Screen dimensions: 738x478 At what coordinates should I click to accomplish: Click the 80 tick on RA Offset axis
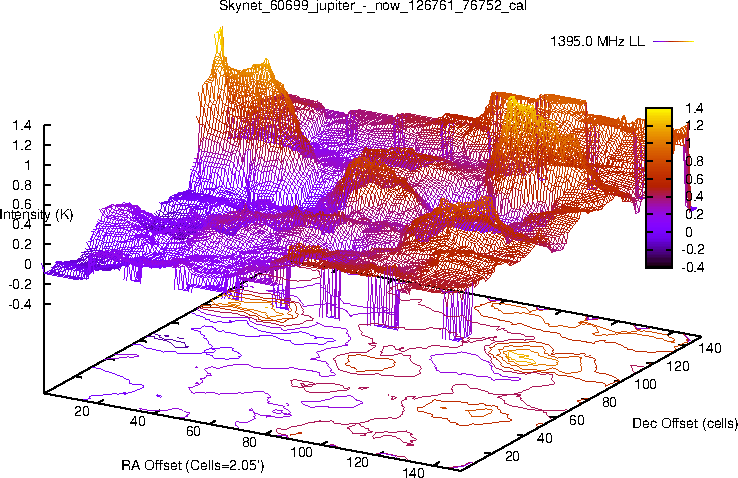click(249, 442)
